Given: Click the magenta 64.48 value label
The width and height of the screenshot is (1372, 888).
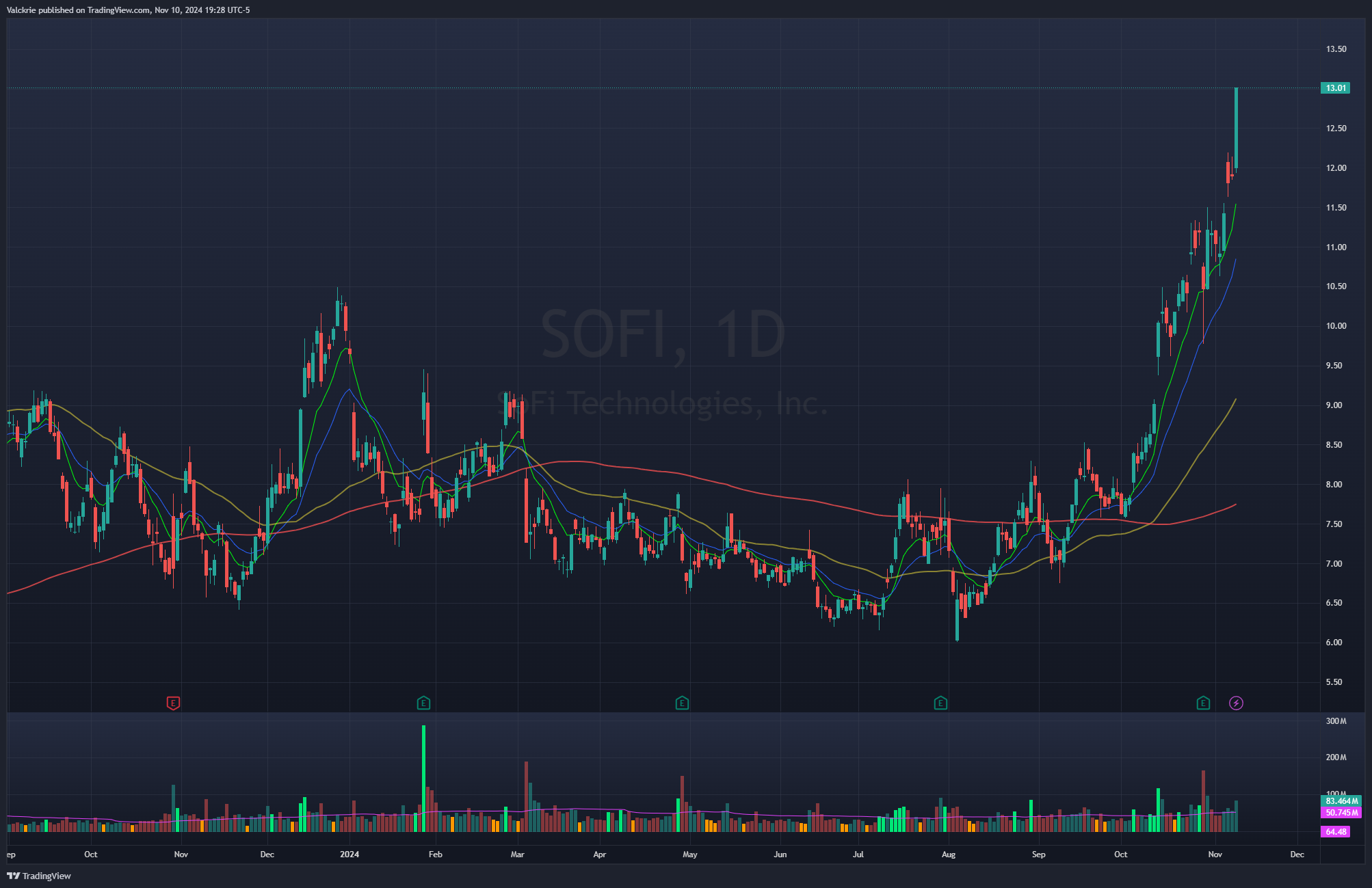Looking at the screenshot, I should [x=1335, y=832].
